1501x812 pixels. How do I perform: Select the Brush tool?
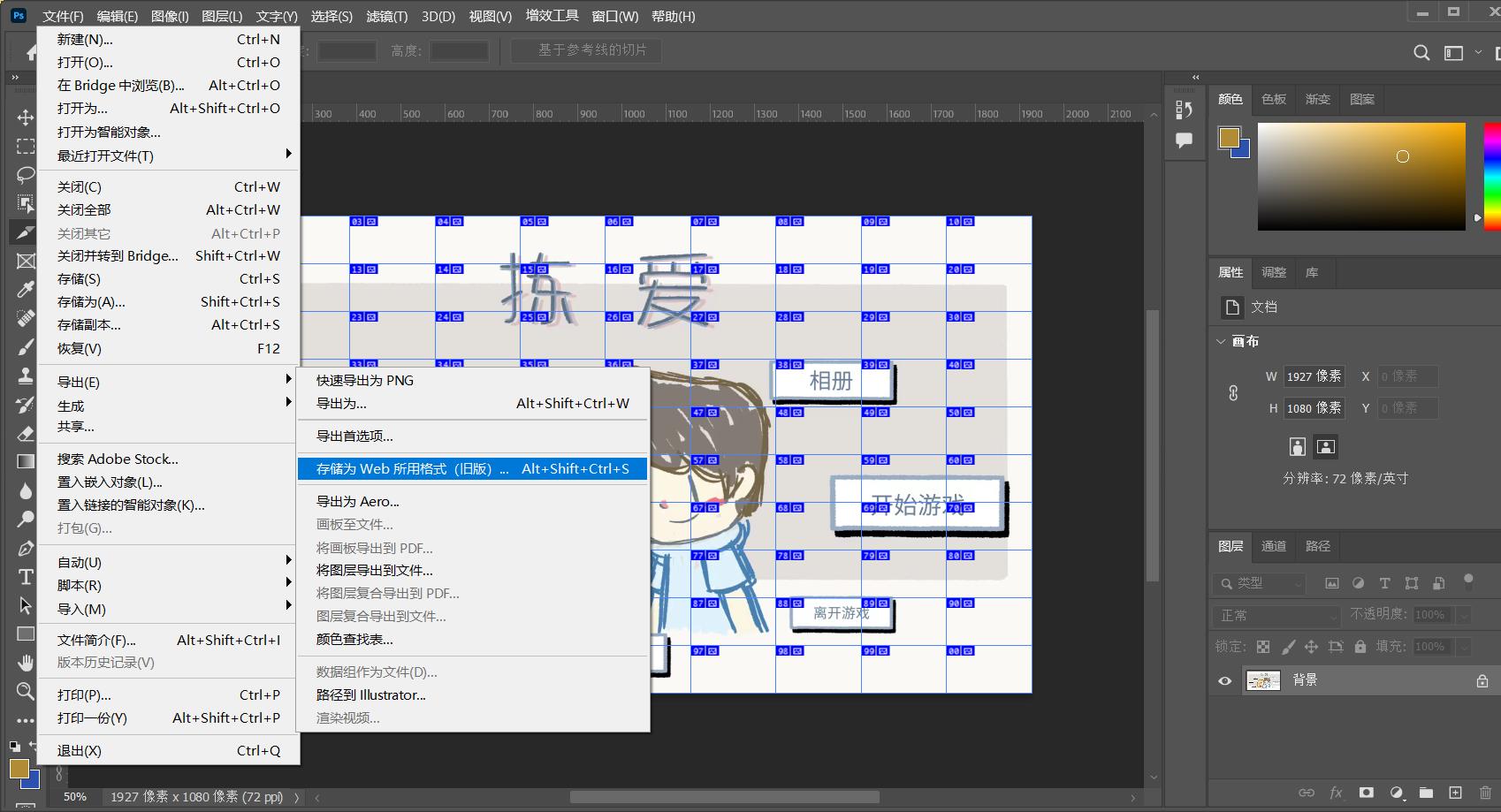click(26, 346)
